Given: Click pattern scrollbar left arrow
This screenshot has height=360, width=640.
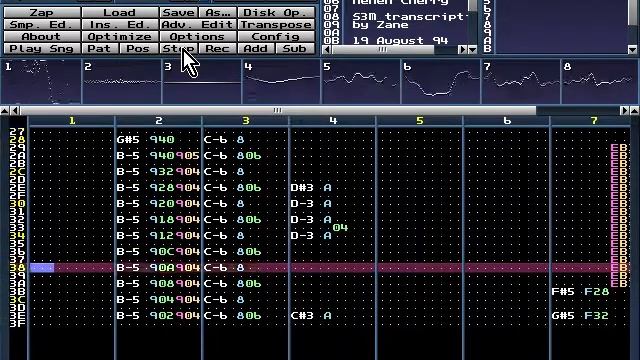Looking at the screenshot, I should [15, 110].
